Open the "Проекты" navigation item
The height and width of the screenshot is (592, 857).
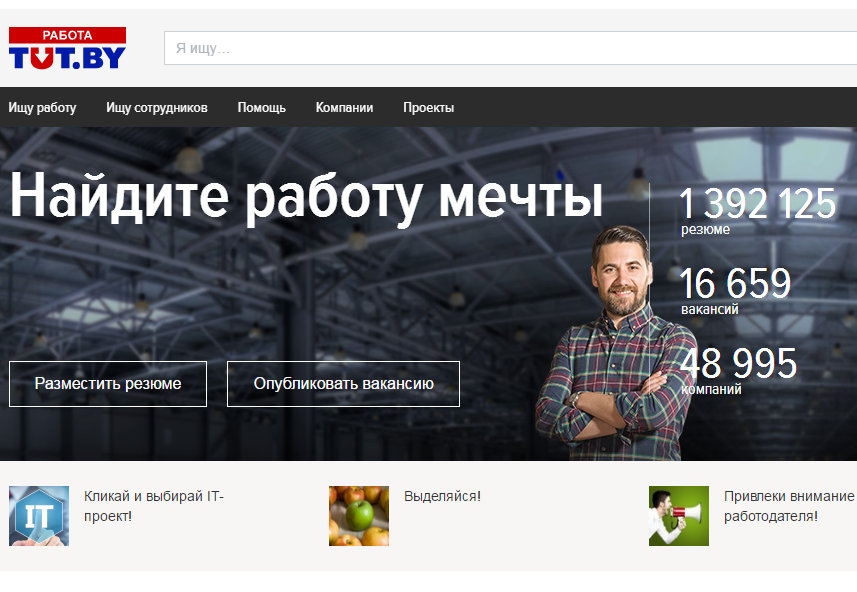tap(428, 108)
